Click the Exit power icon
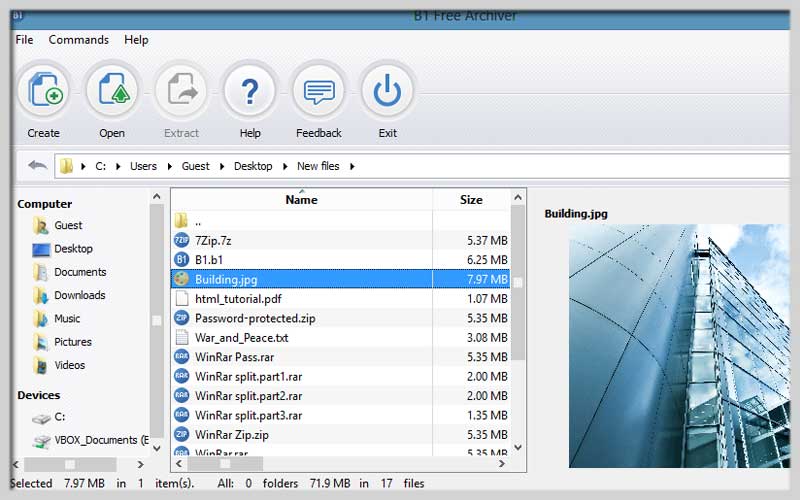This screenshot has width=800, height=500. [387, 90]
